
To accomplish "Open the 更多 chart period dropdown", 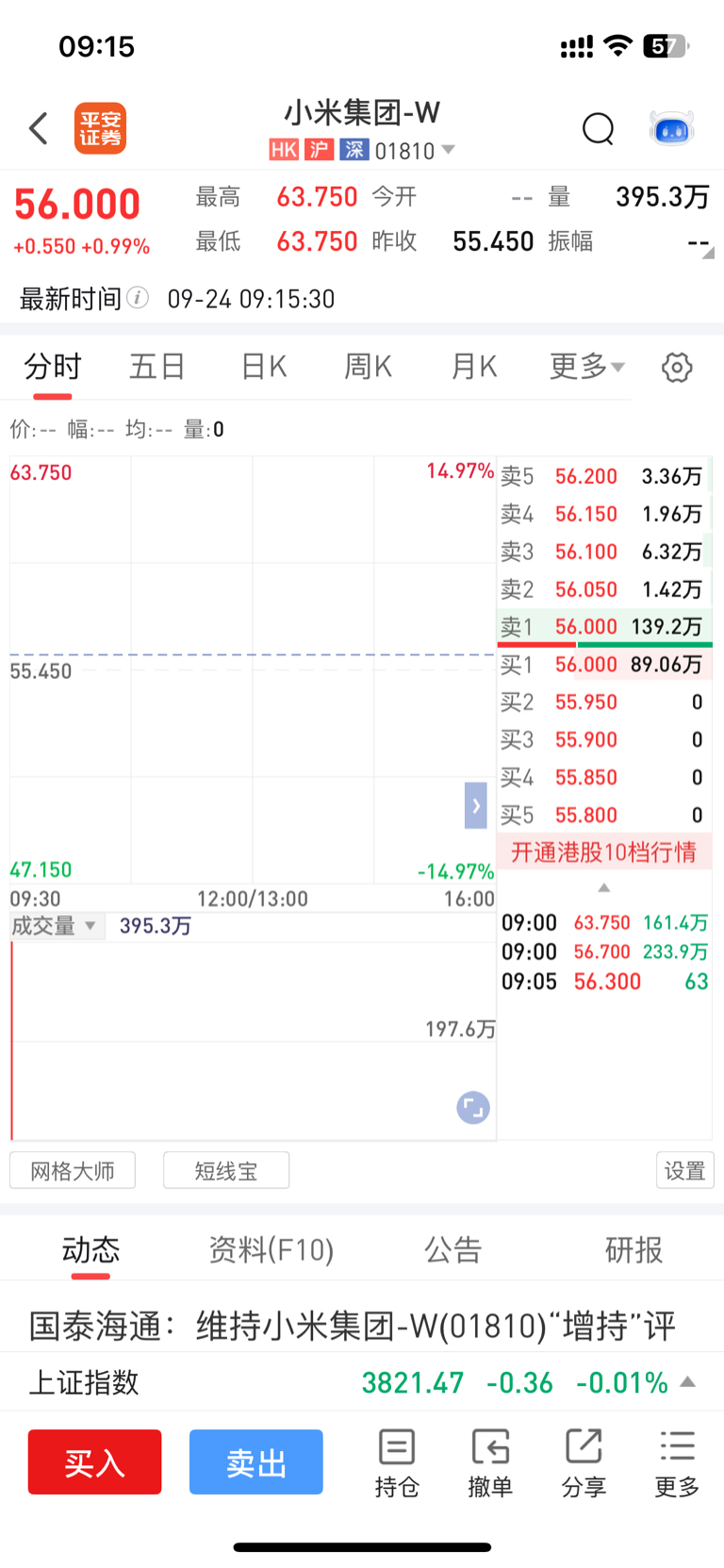I will [587, 367].
